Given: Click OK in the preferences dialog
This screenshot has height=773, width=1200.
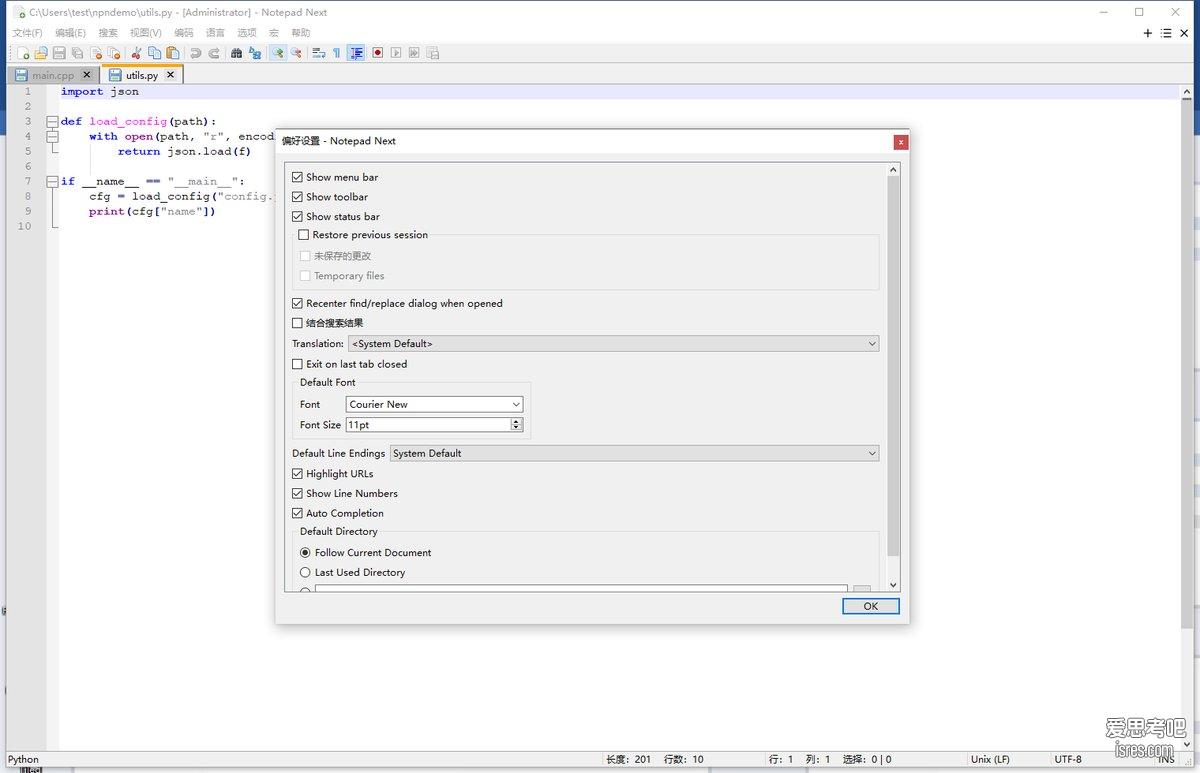Looking at the screenshot, I should tap(870, 606).
